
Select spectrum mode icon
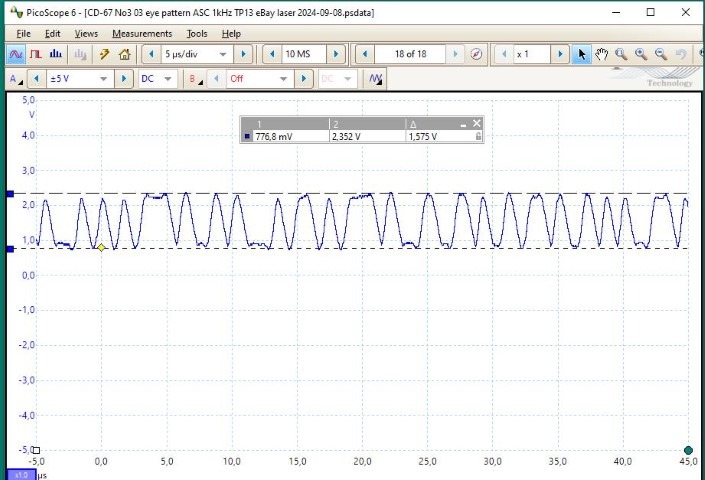55,54
